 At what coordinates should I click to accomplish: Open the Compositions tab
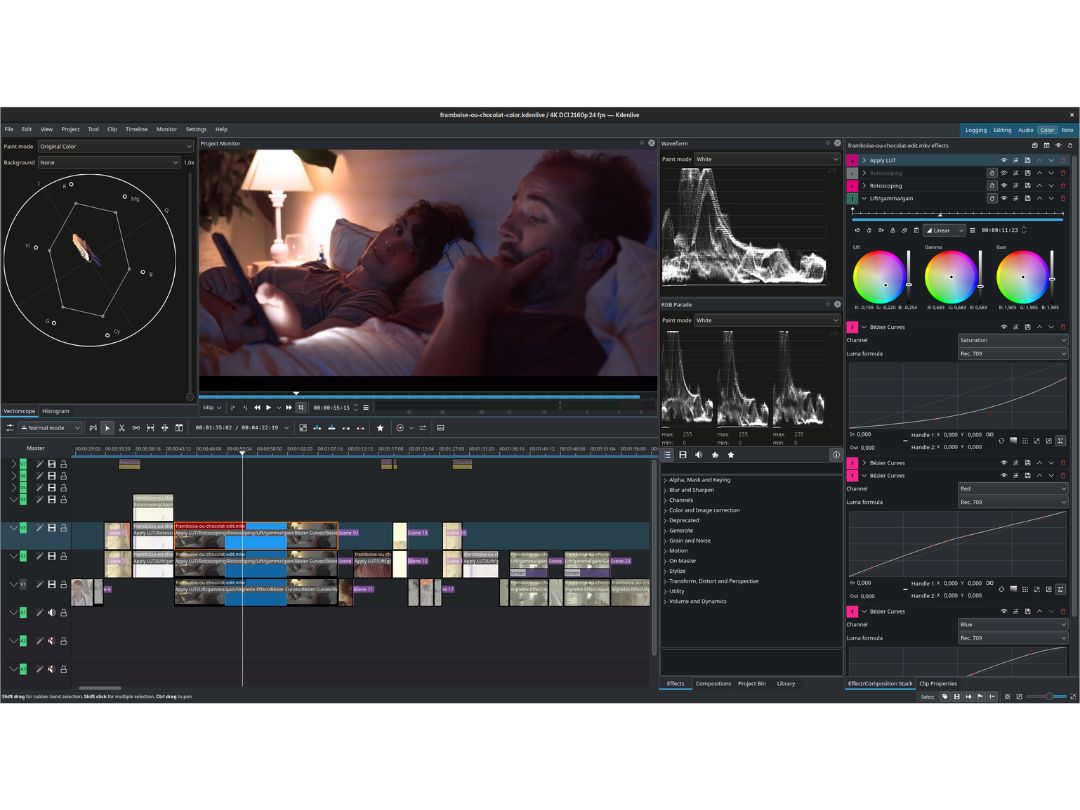[x=713, y=683]
